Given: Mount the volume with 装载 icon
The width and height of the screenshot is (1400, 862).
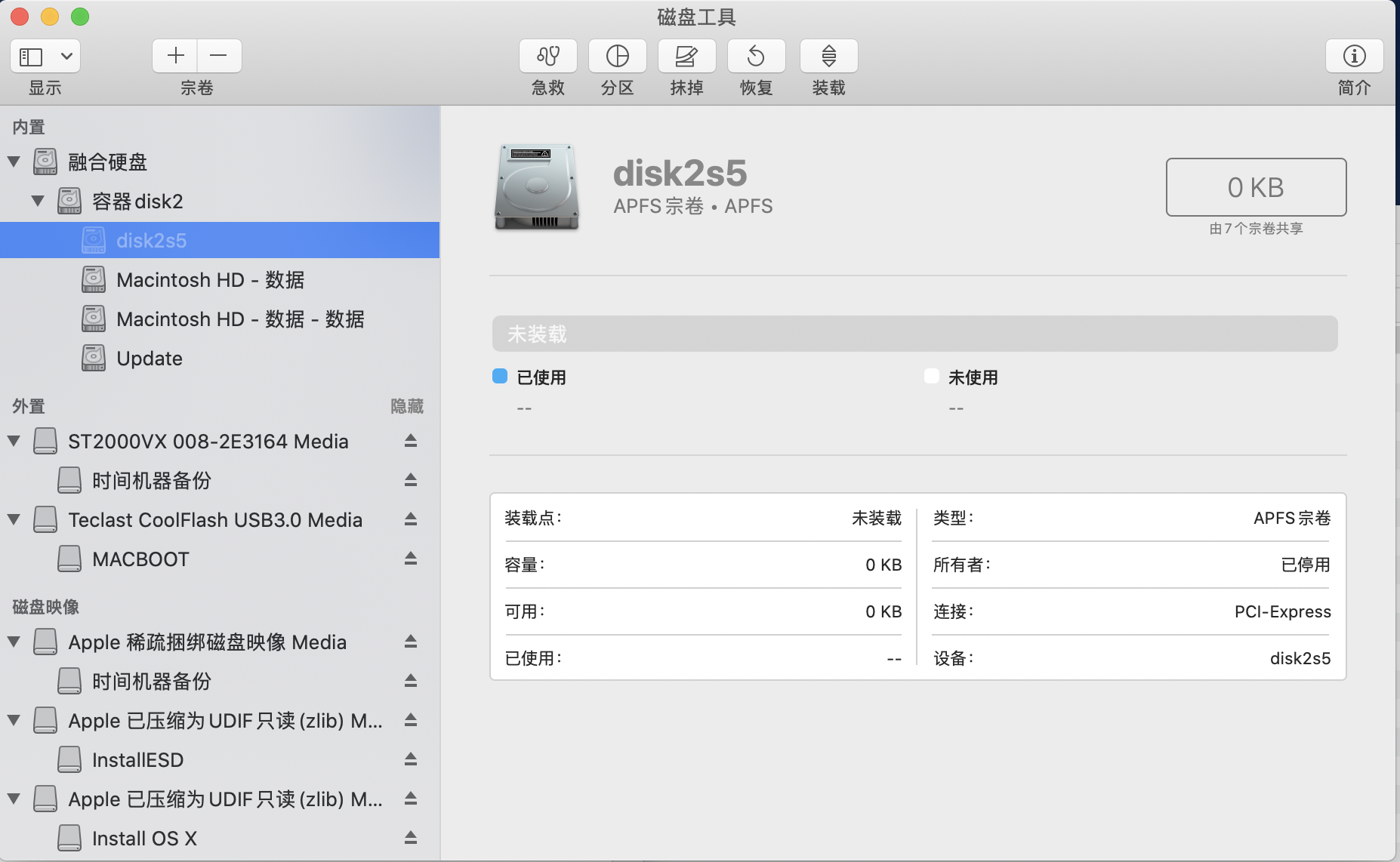Looking at the screenshot, I should [828, 57].
